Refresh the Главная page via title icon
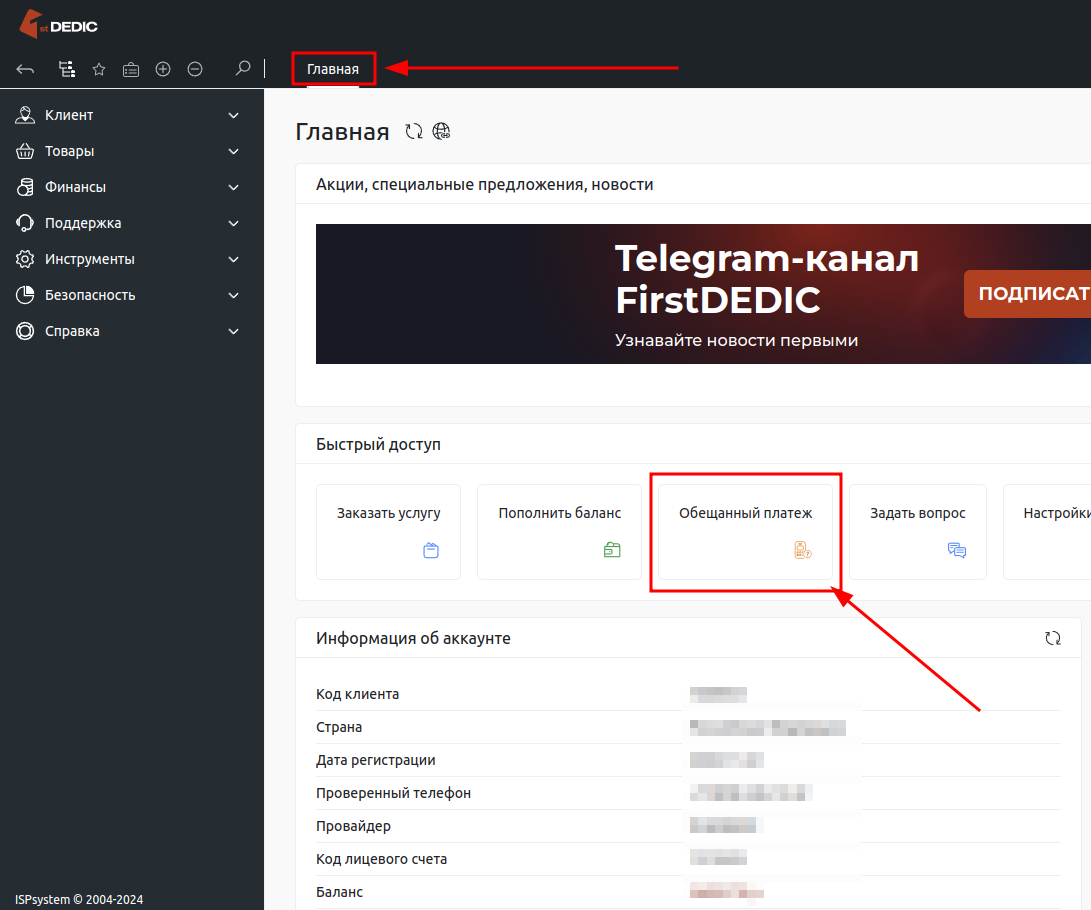Image resolution: width=1091 pixels, height=910 pixels. click(x=414, y=131)
